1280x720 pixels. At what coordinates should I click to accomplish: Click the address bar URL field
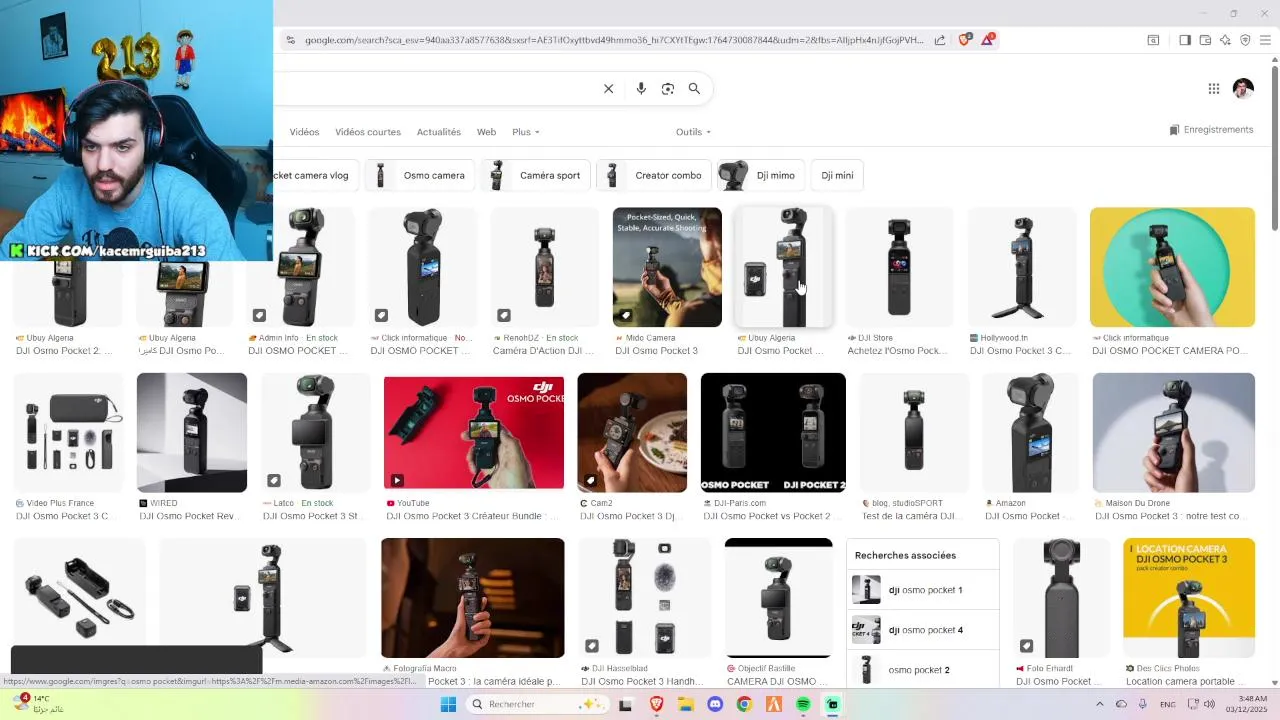(x=614, y=40)
